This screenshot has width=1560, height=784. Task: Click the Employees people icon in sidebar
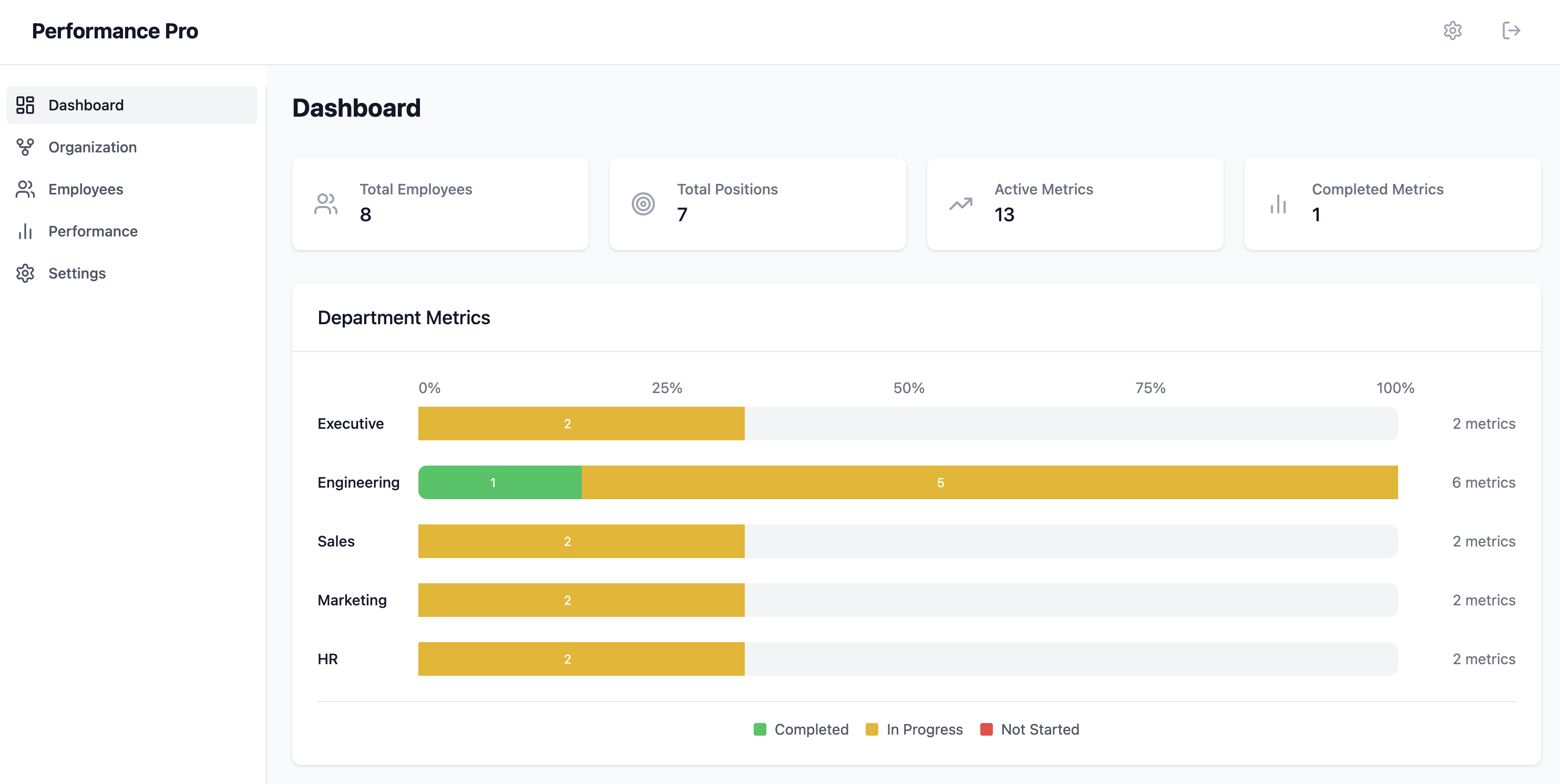(x=25, y=189)
